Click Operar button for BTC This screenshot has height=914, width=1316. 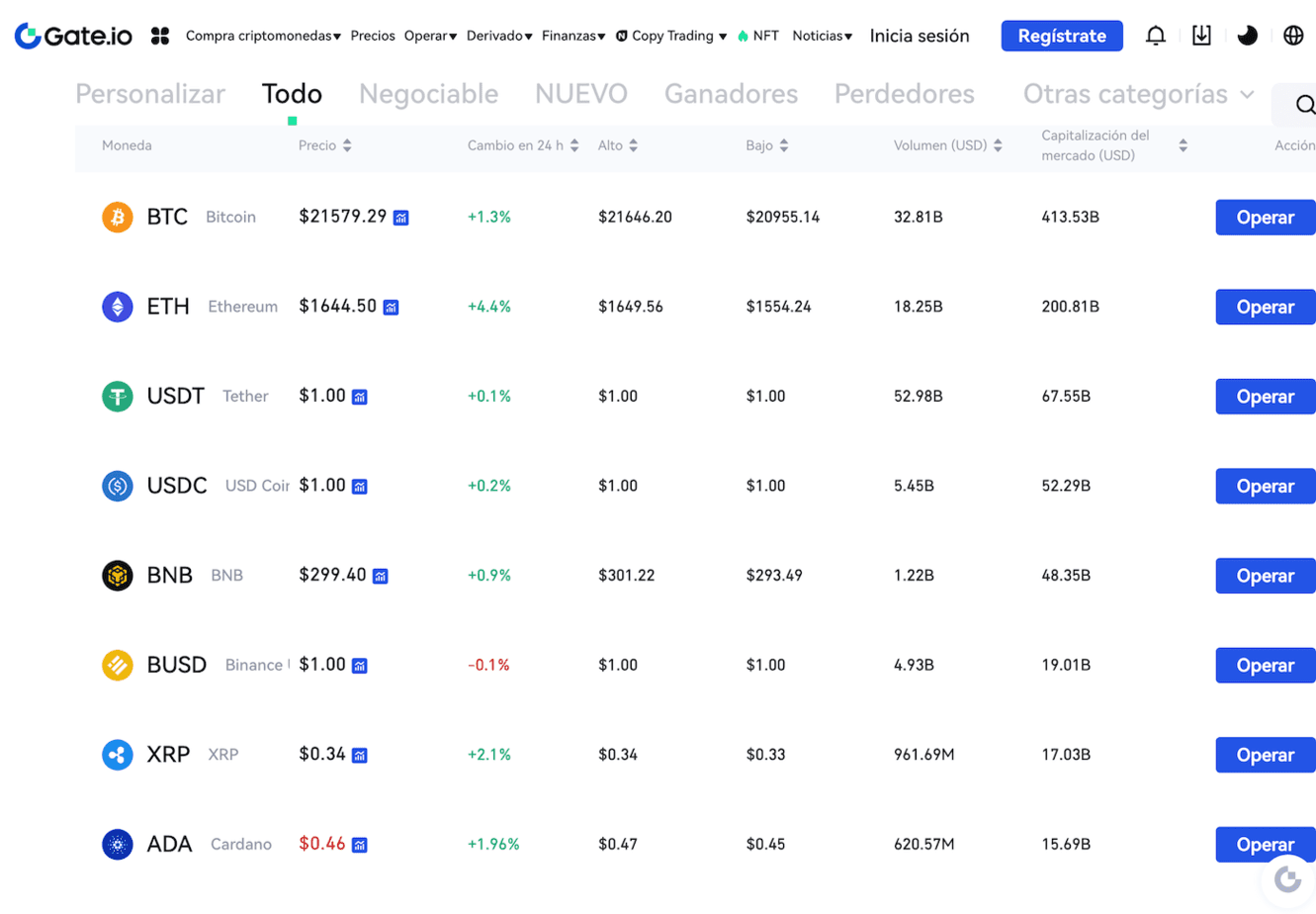coord(1266,218)
